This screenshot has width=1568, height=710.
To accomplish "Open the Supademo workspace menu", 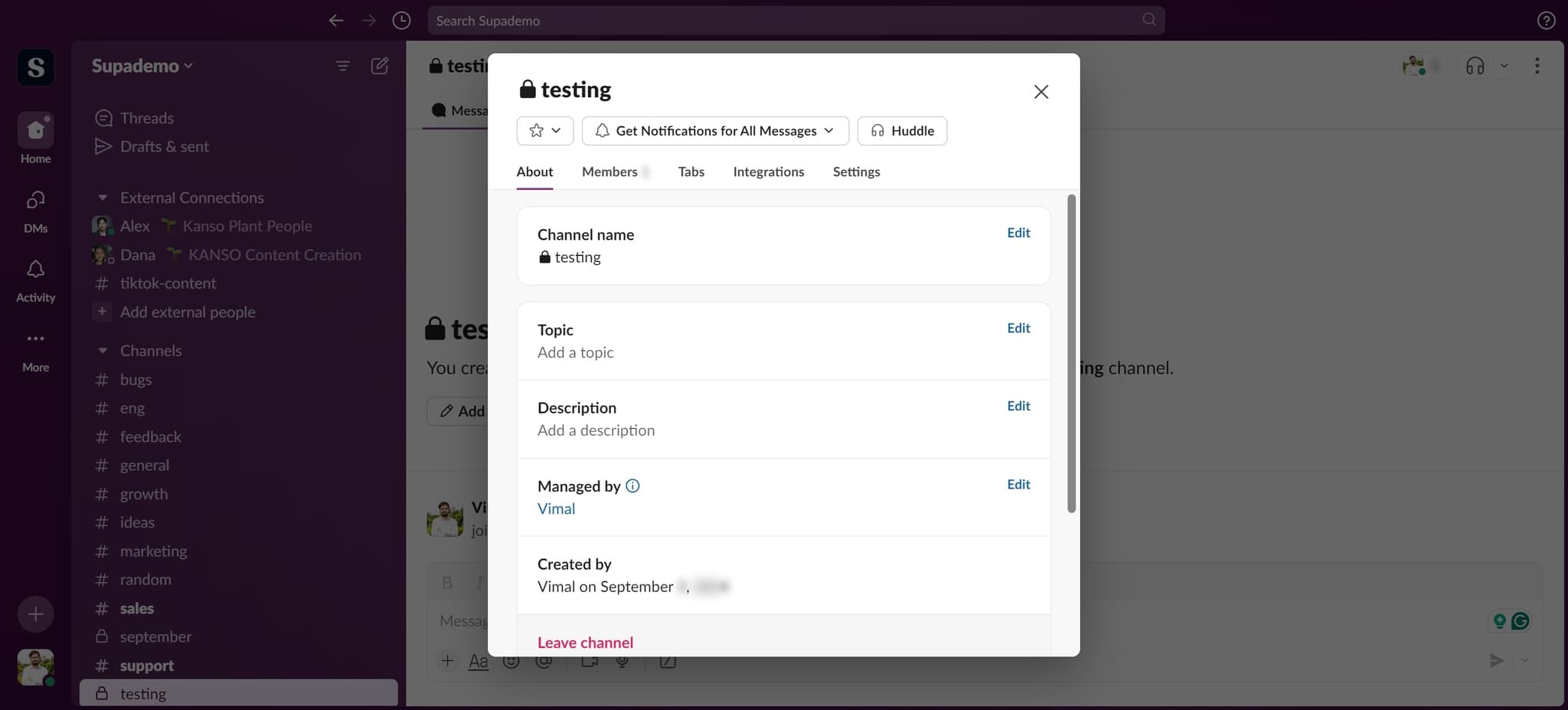I will pos(142,66).
